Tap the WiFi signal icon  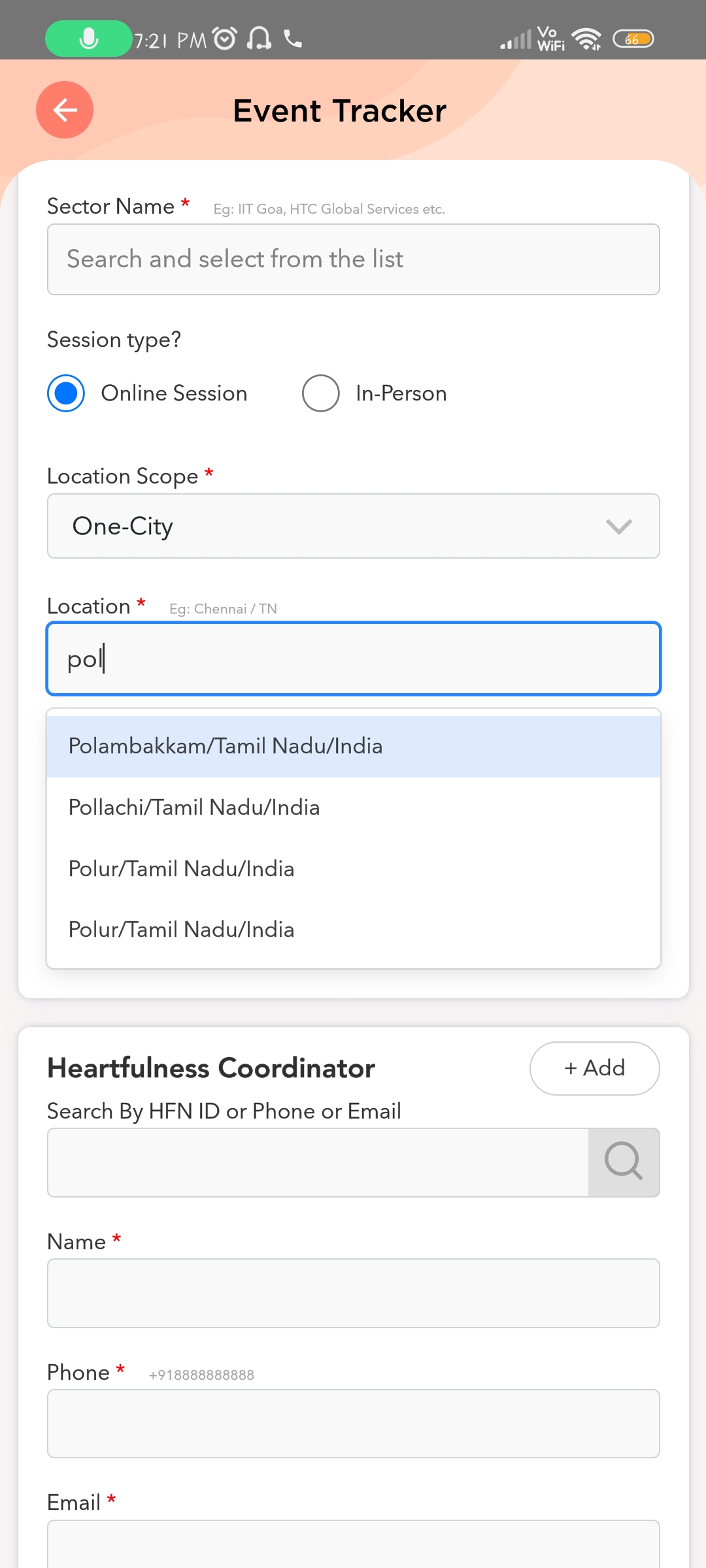(x=586, y=39)
